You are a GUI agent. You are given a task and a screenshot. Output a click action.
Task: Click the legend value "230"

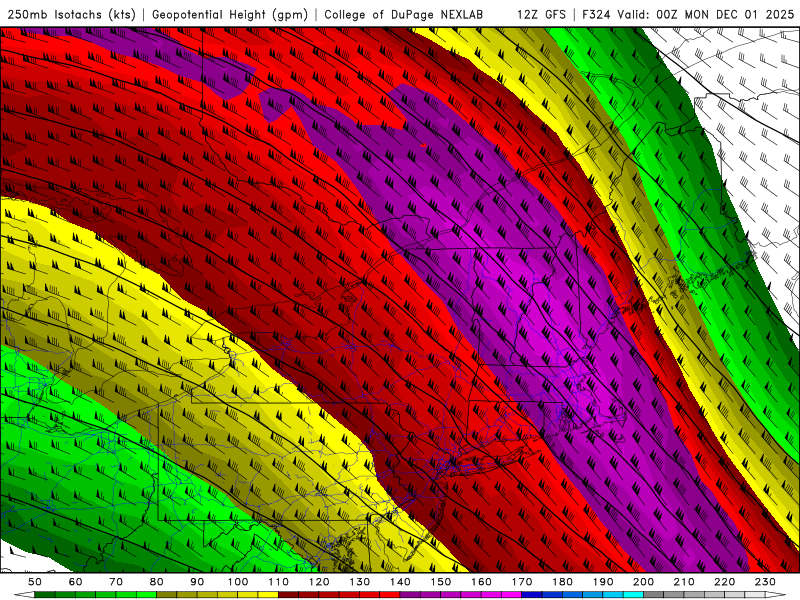tap(765, 582)
